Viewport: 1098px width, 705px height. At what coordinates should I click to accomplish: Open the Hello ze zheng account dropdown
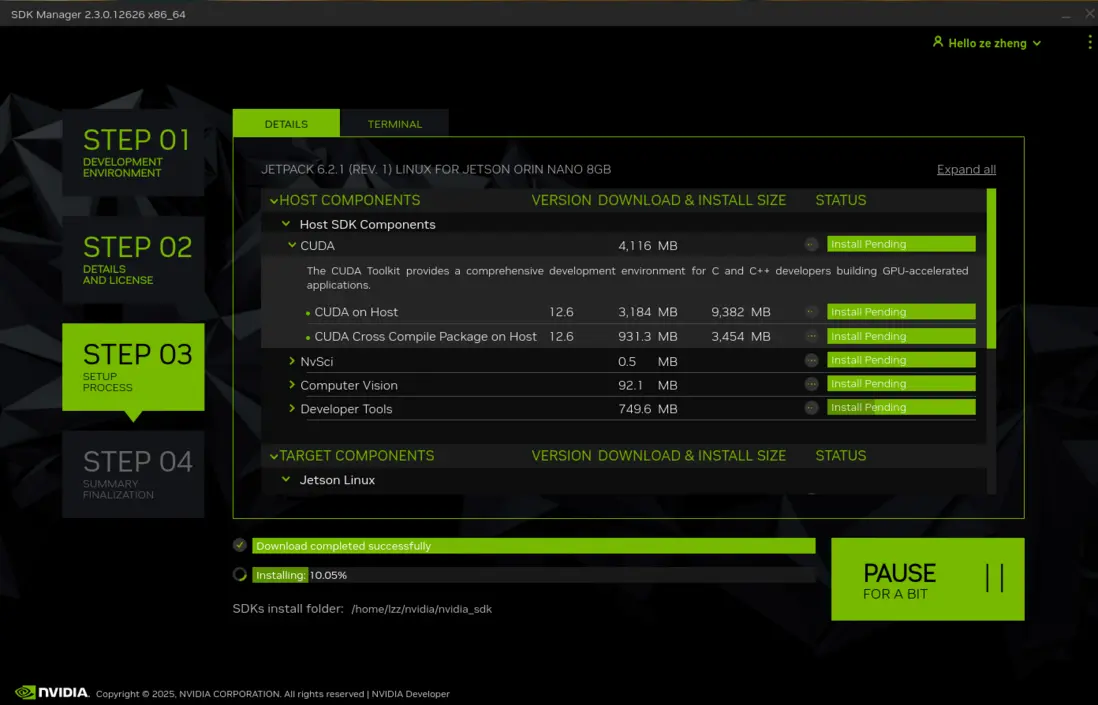point(987,43)
